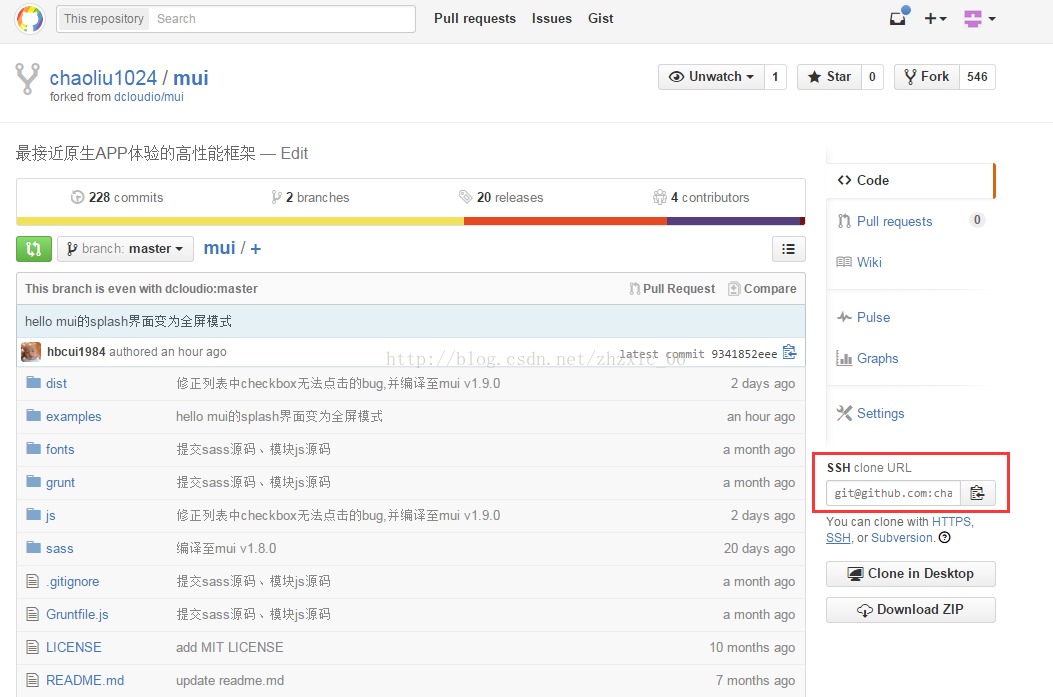Open the dist folder icon
The height and width of the screenshot is (697, 1053).
pyautogui.click(x=34, y=383)
